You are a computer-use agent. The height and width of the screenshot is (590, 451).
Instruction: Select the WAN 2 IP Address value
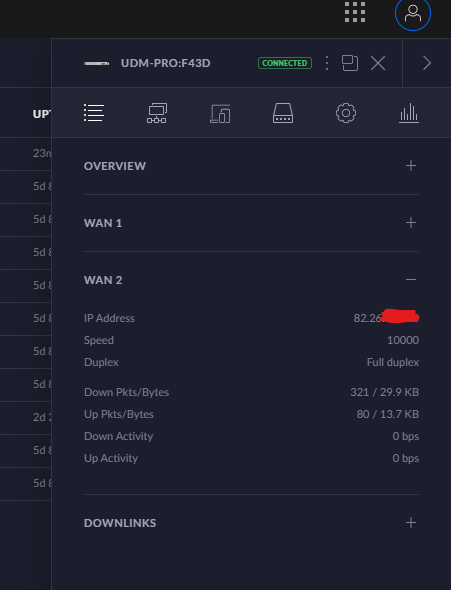(386, 317)
